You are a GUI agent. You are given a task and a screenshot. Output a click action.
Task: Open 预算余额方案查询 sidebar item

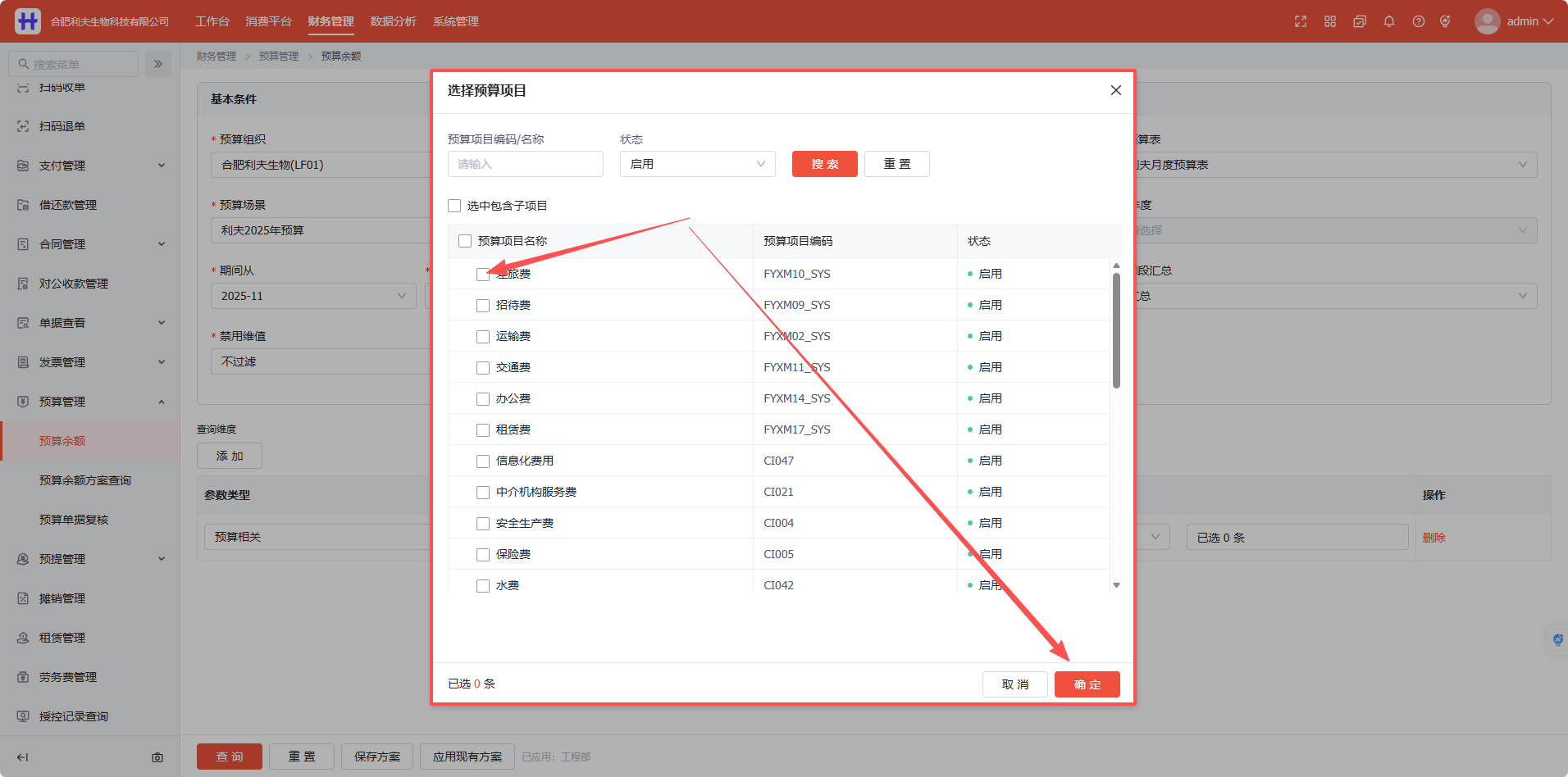85,480
